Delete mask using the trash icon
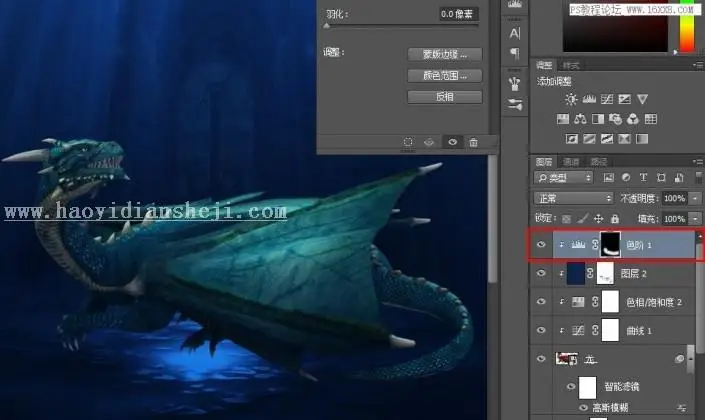The height and width of the screenshot is (420, 705). [x=473, y=142]
